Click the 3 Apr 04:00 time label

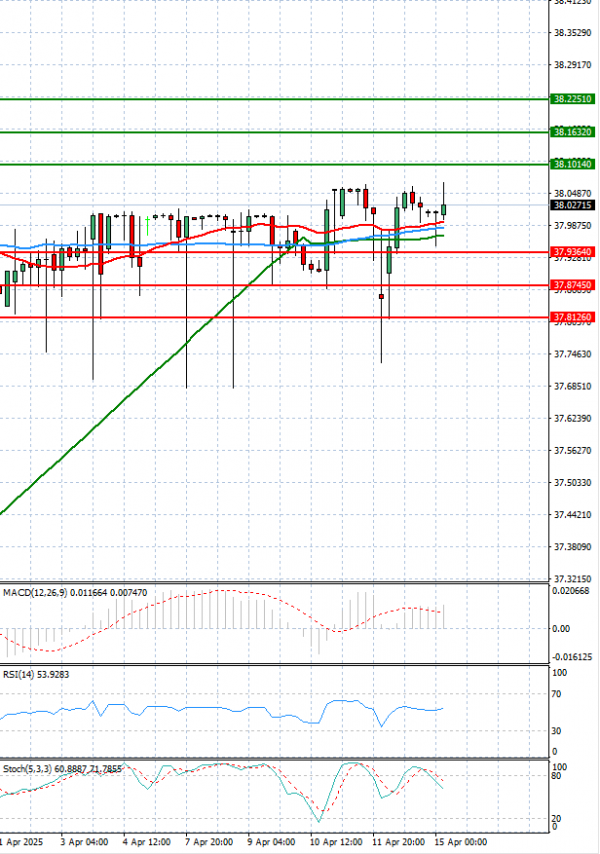pyautogui.click(x=84, y=842)
